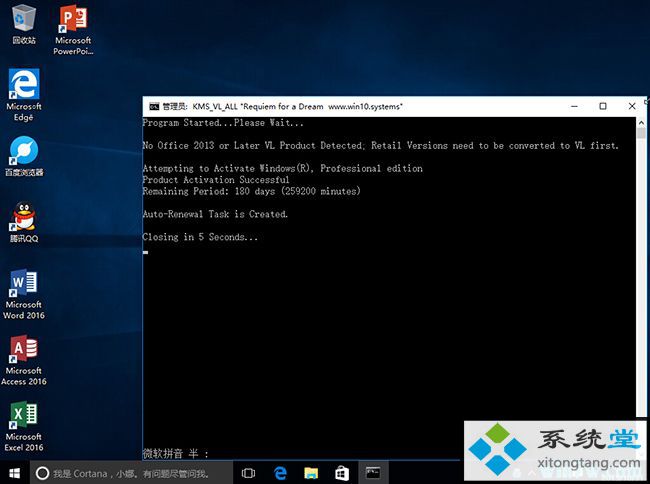
Task: Click the console scrollbar up arrow
Action: (641, 123)
